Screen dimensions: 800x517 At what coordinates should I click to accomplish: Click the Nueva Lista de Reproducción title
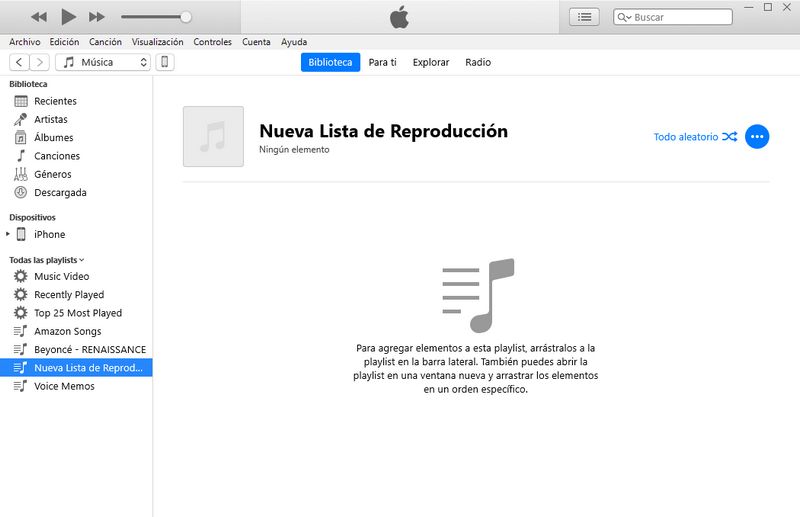384,131
